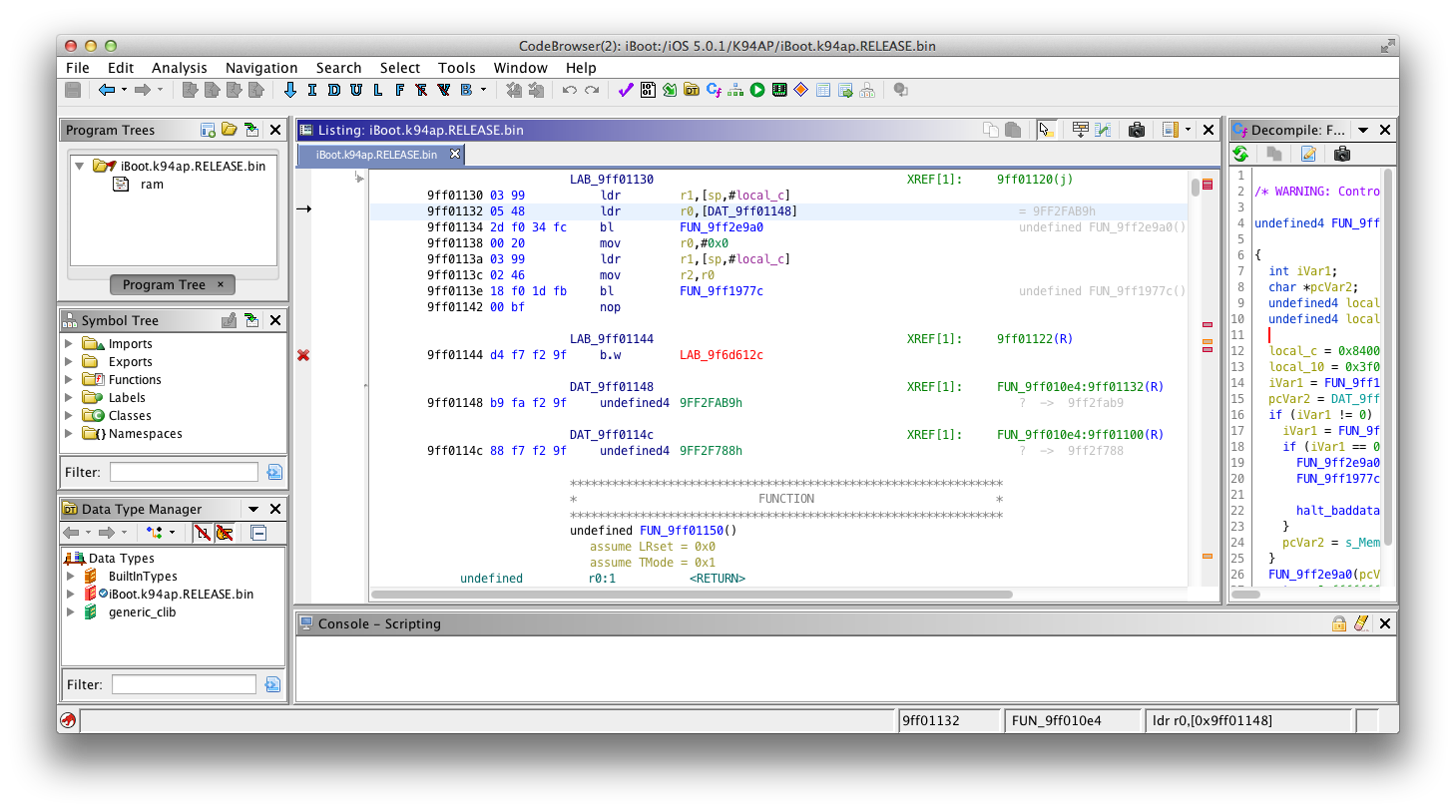This screenshot has width=1456, height=812.
Task: Click the Listing horizontal scrollbar
Action: pyautogui.click(x=692, y=595)
